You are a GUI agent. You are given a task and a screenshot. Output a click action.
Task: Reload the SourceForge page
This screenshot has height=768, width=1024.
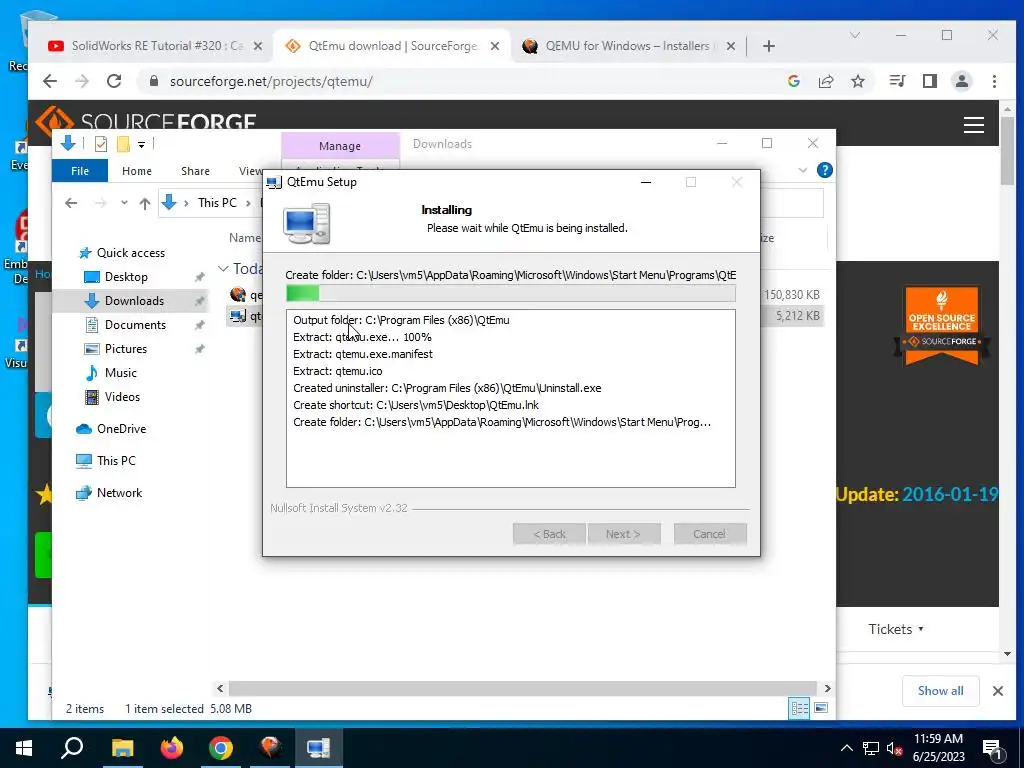[x=114, y=81]
